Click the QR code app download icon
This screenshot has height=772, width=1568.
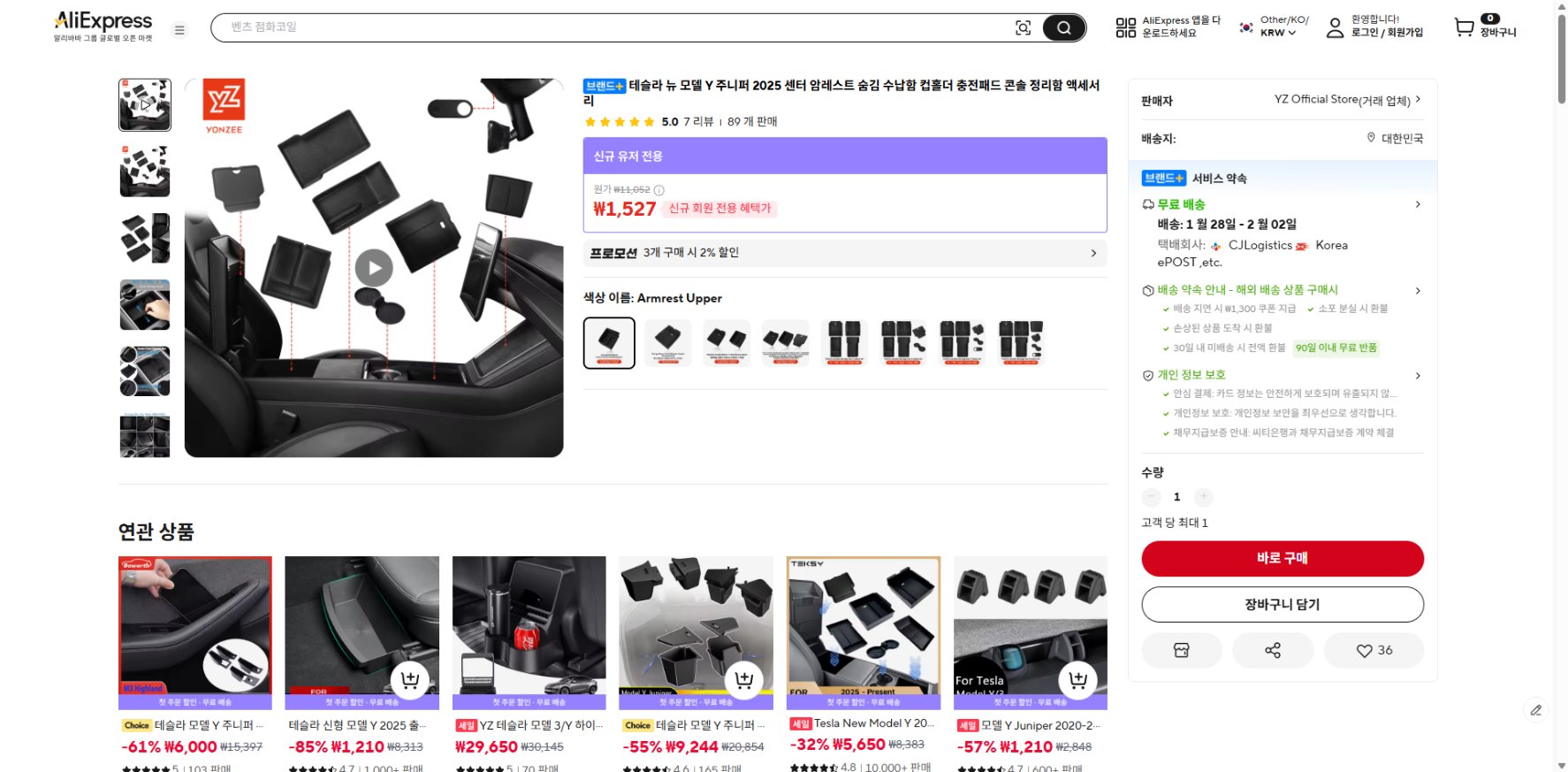point(1125,27)
